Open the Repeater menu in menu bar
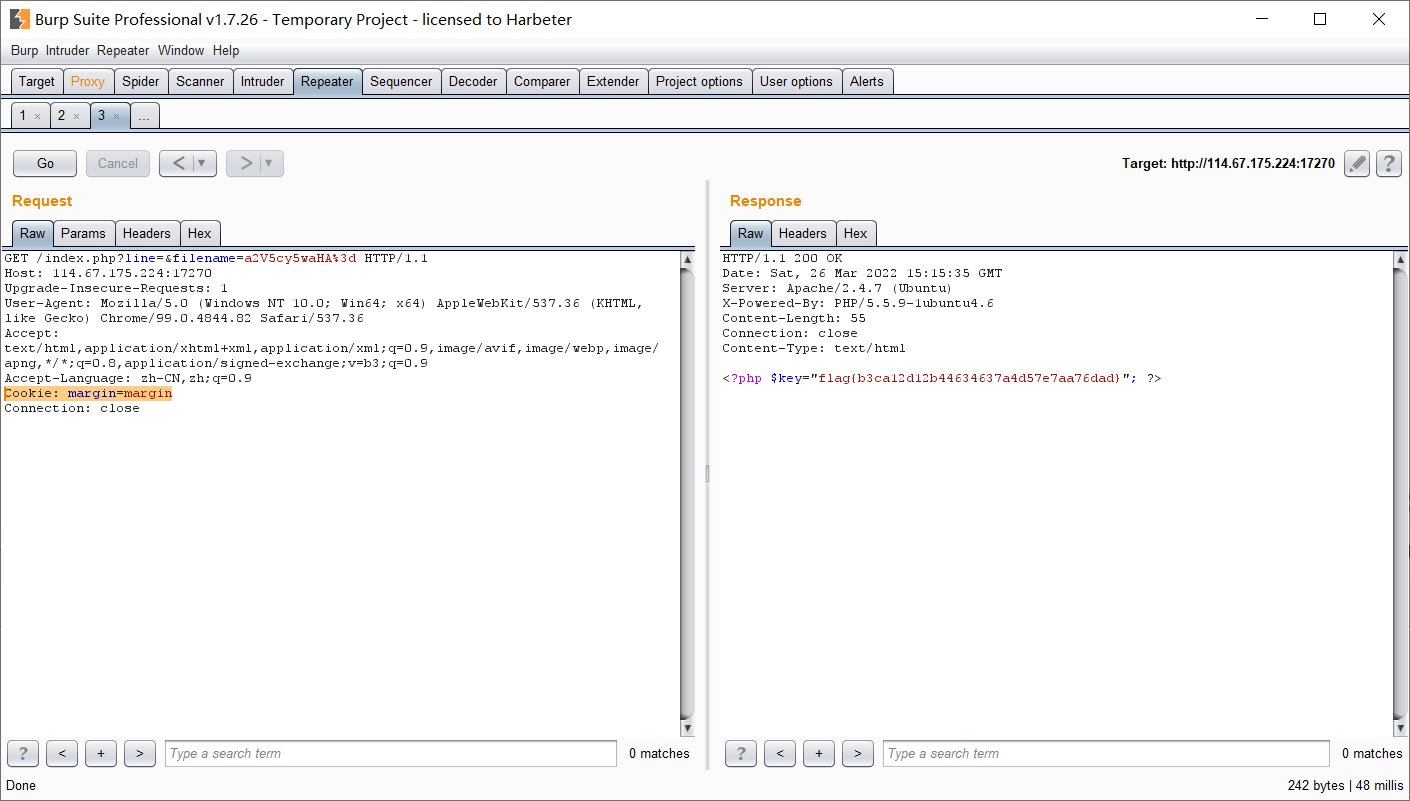 point(123,51)
